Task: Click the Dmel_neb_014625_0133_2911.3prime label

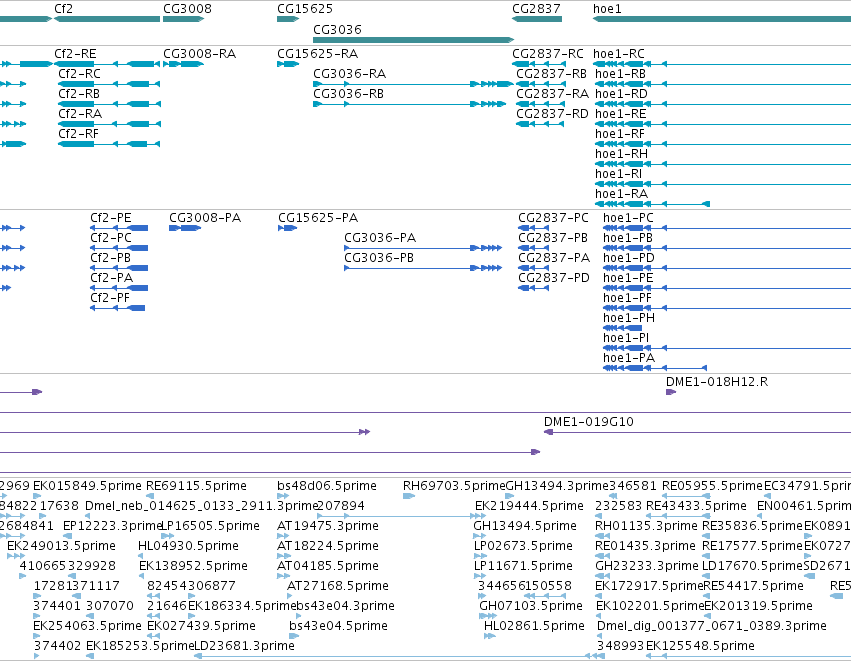Action: 201,506
